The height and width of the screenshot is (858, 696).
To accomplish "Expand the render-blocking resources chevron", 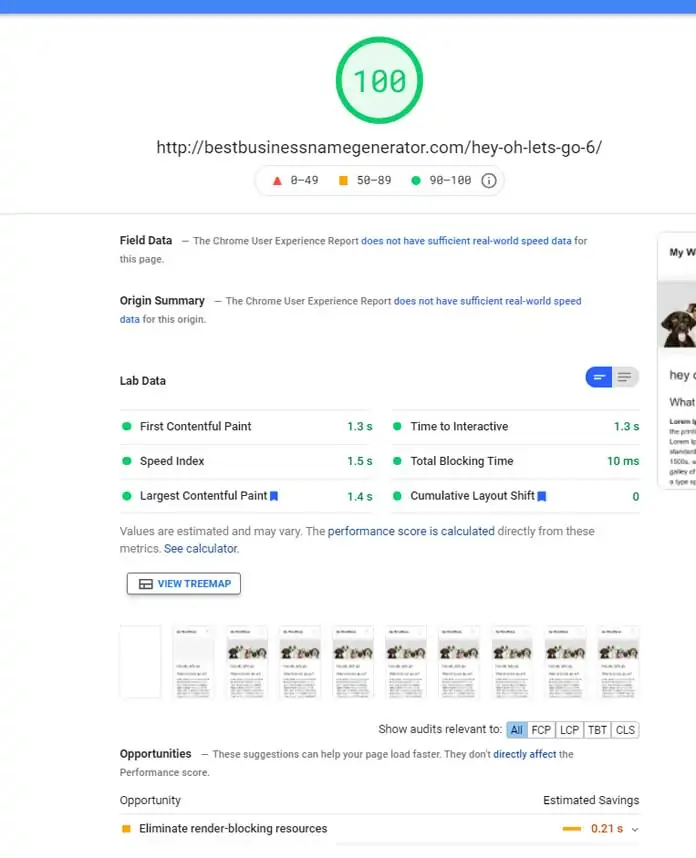I will pos(635,830).
